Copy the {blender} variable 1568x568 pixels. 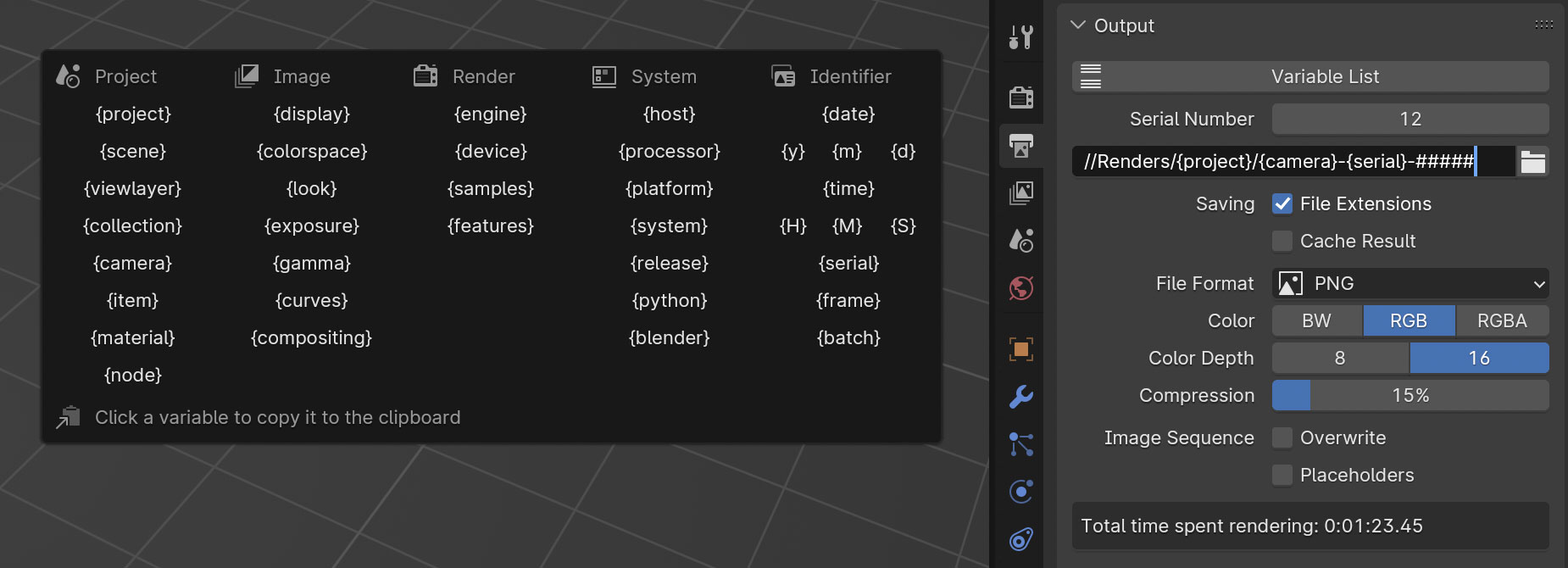[x=670, y=337]
